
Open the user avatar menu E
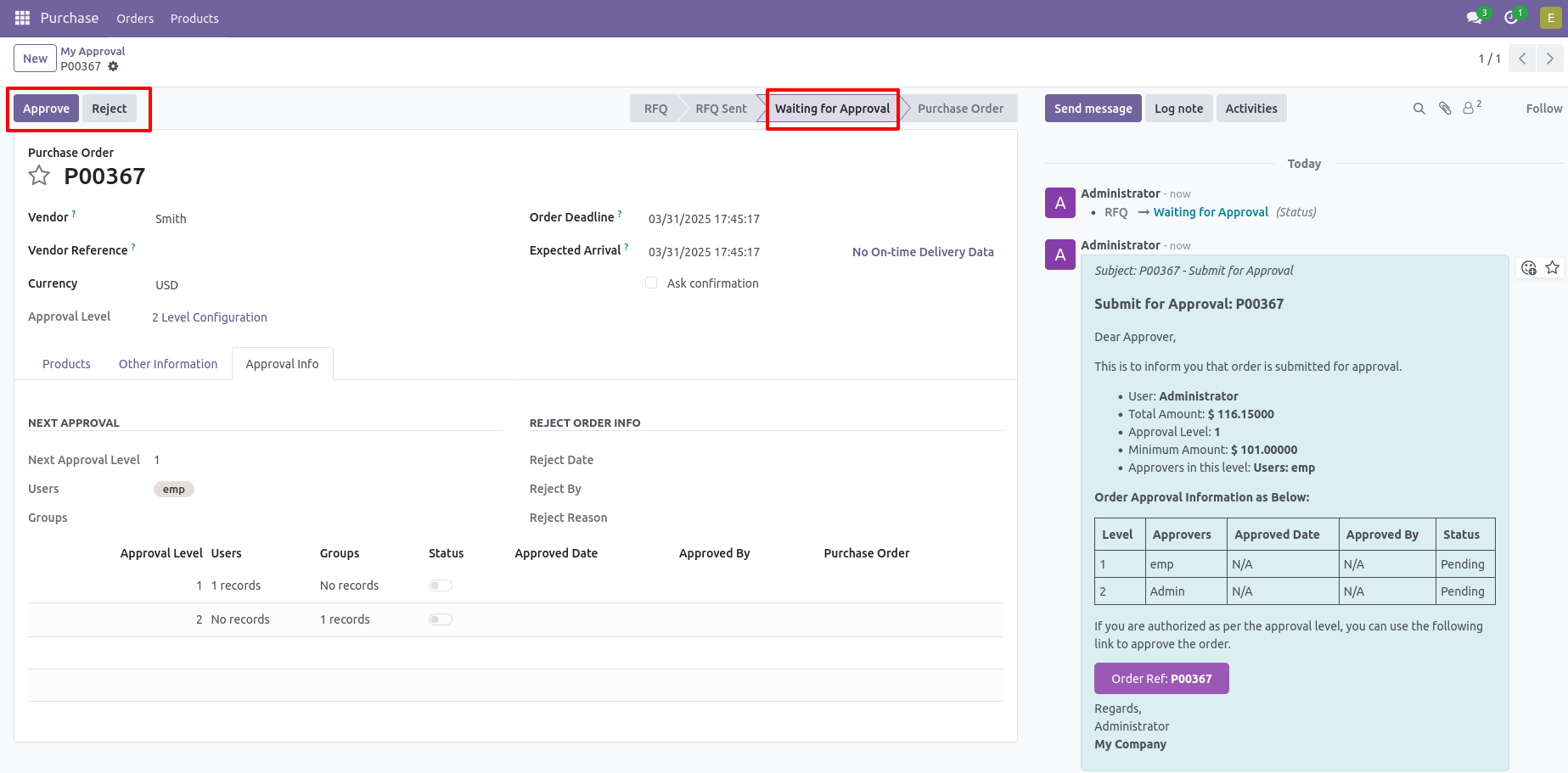click(x=1550, y=18)
